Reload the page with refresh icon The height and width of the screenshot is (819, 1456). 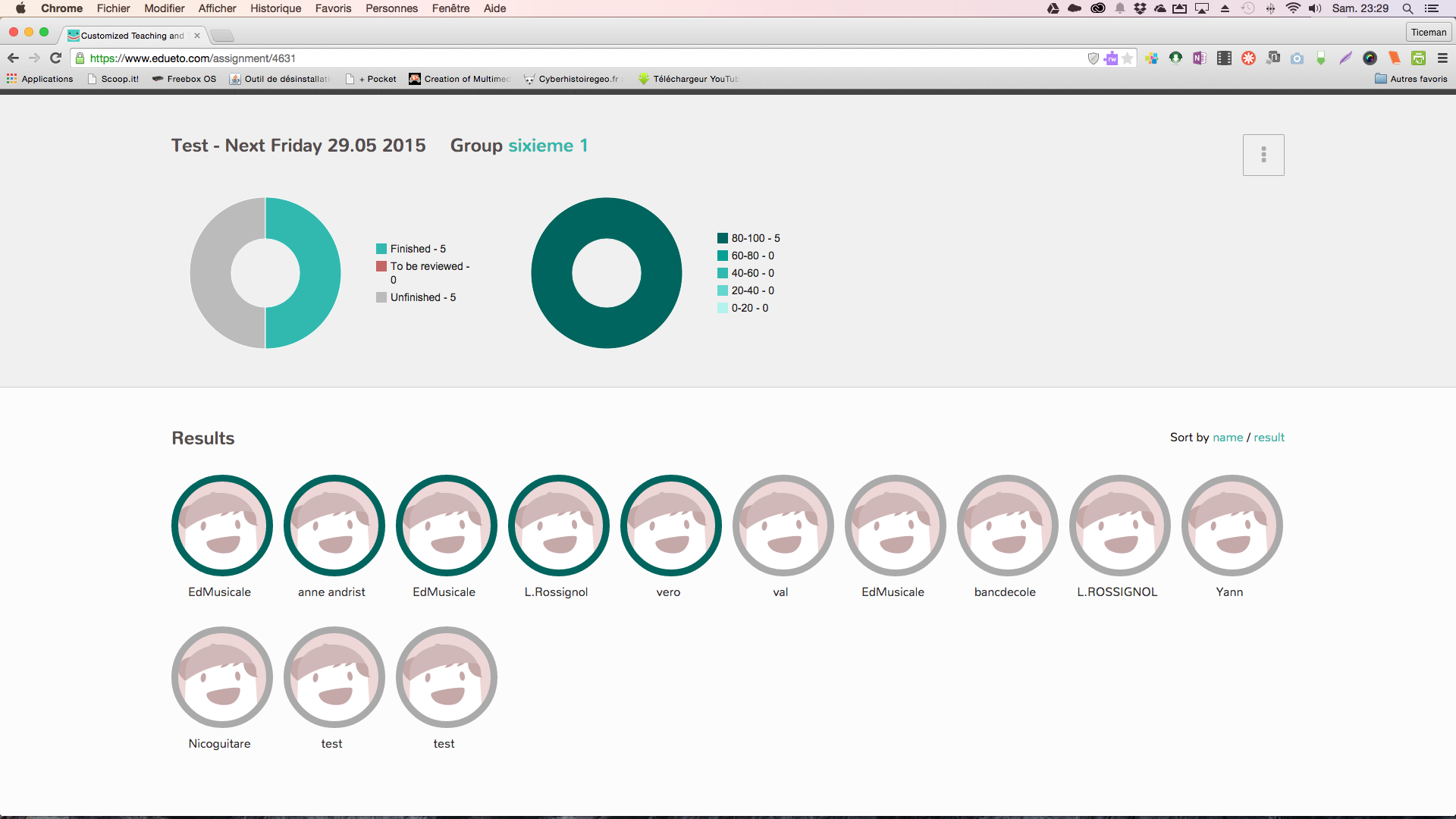tap(55, 58)
